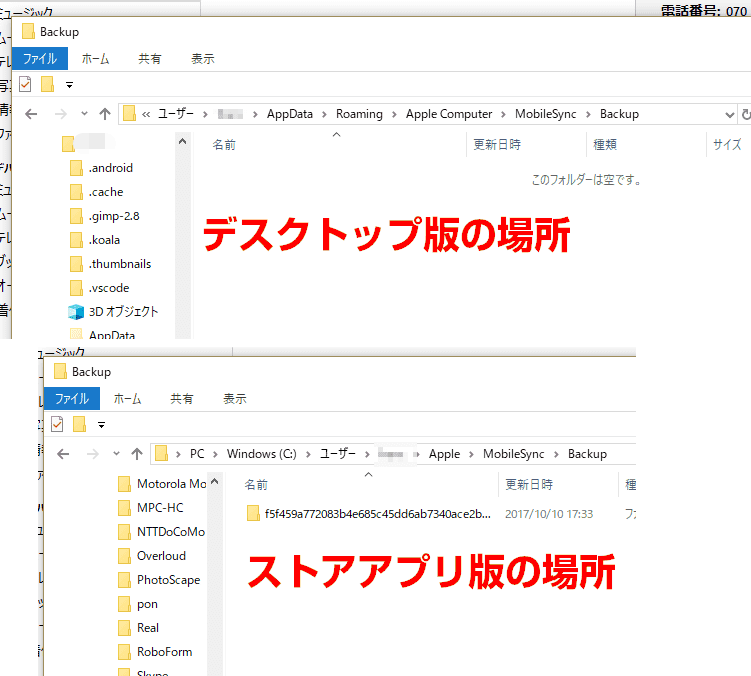Click AppData in top window address bar

[290, 114]
